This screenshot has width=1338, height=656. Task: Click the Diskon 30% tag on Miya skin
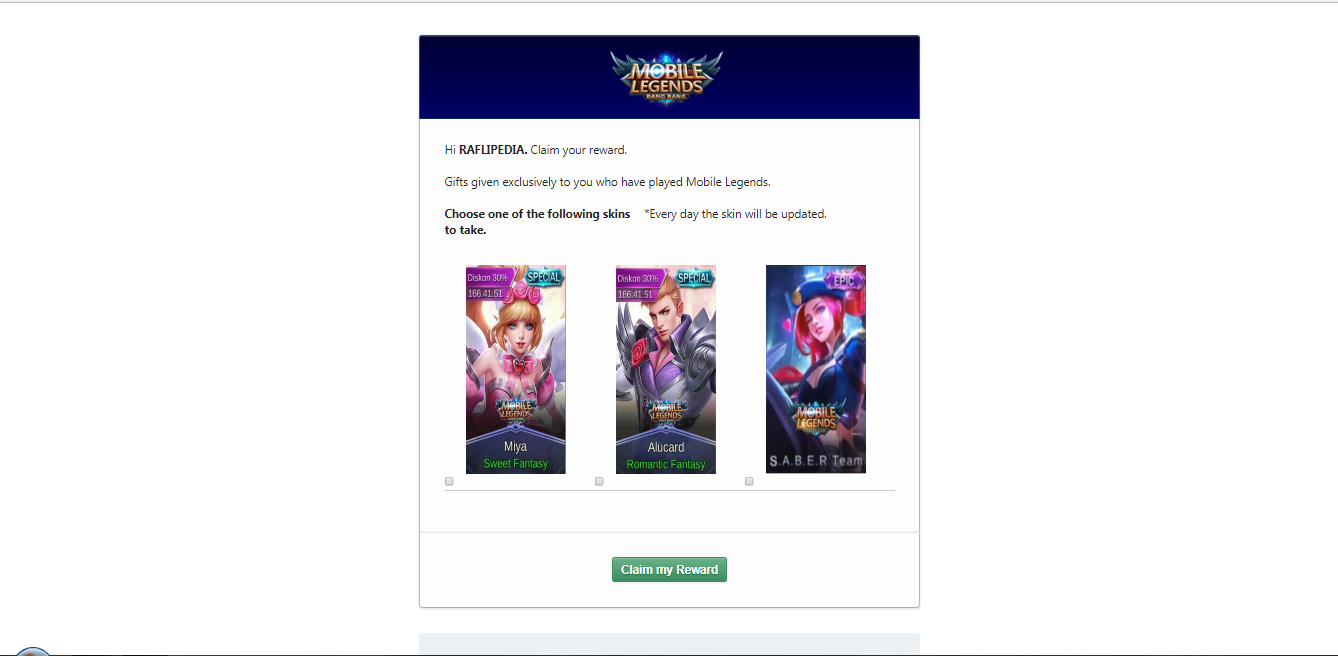coord(489,277)
